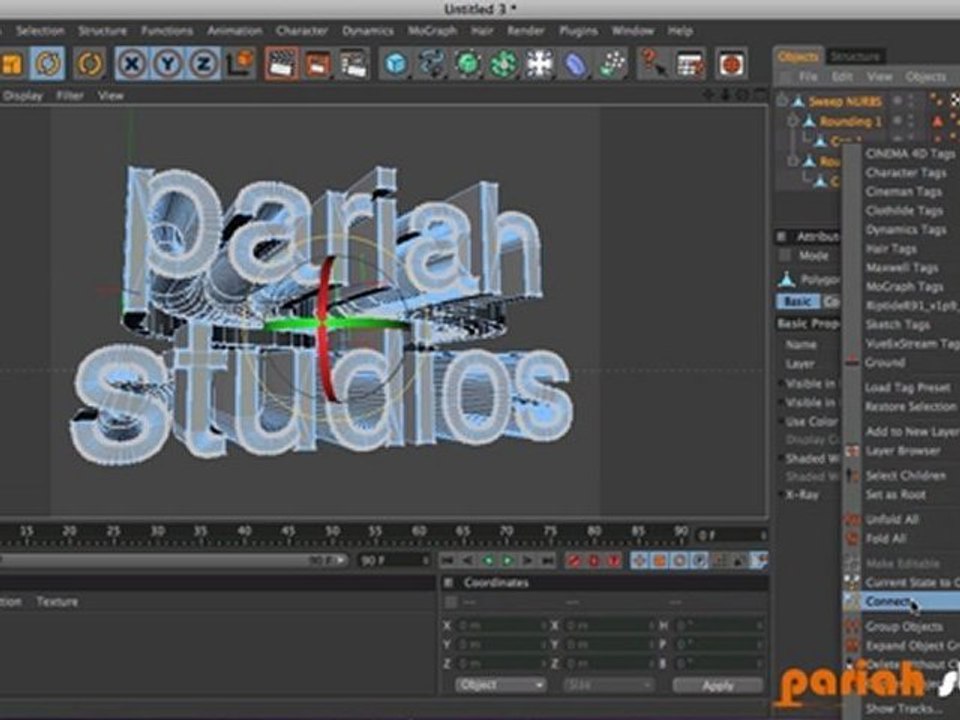
Task: Open the deformer capsule icon
Action: click(x=576, y=64)
